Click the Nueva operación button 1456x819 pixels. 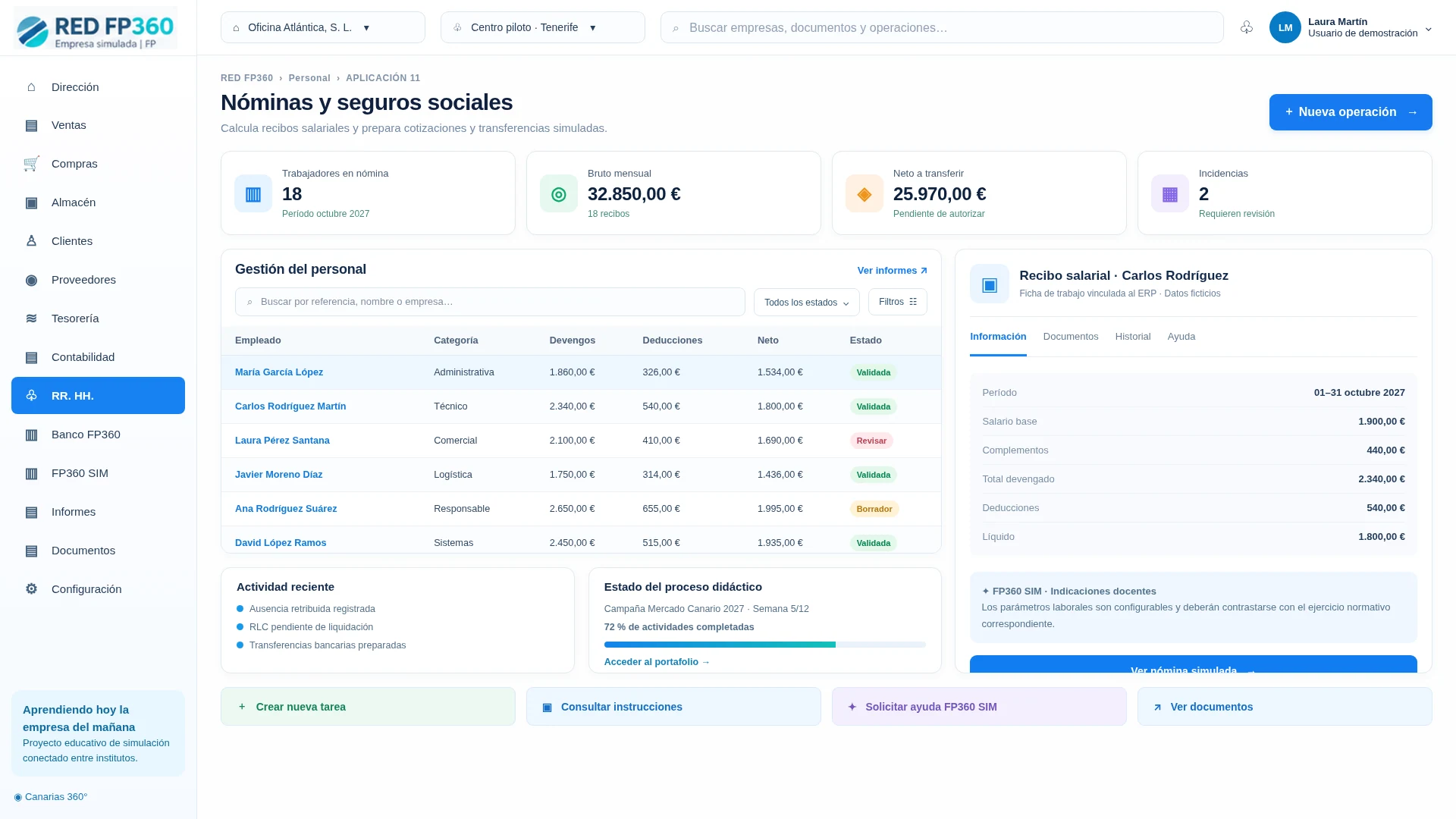1351,112
